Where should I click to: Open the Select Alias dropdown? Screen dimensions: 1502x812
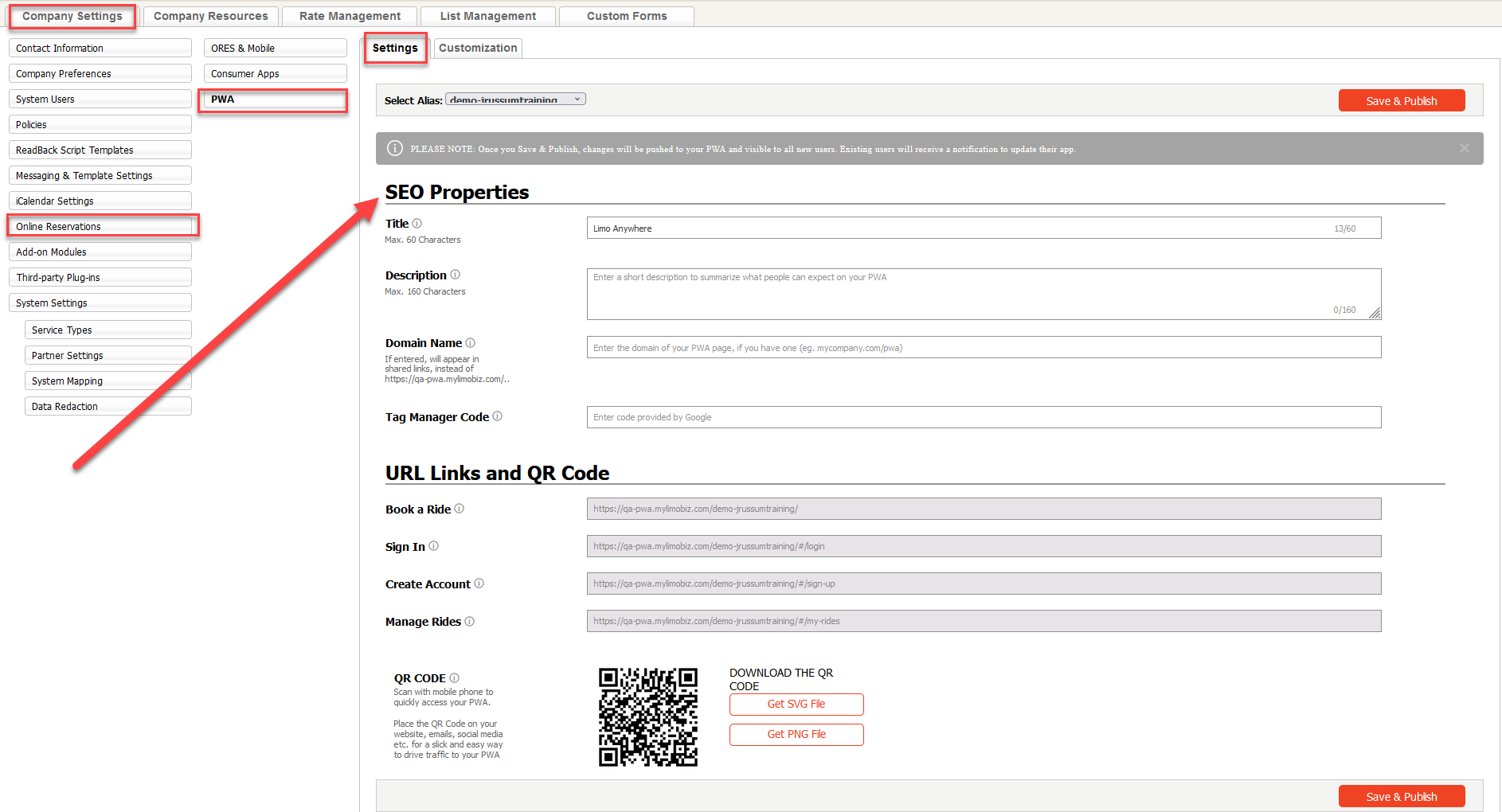tap(515, 100)
